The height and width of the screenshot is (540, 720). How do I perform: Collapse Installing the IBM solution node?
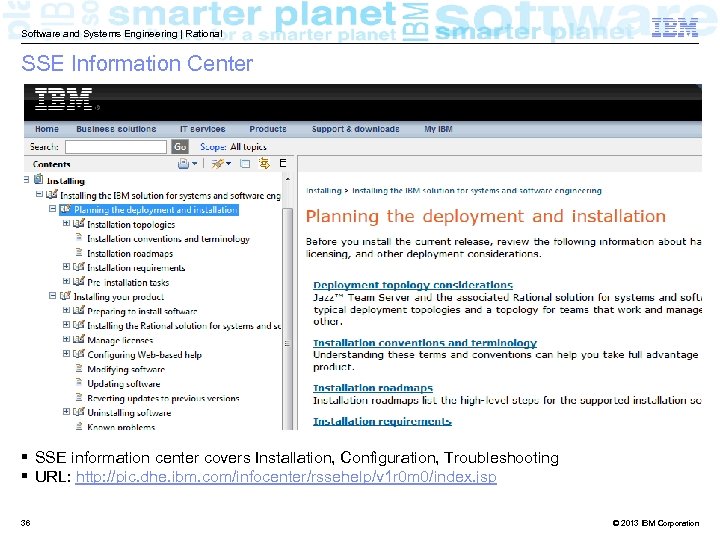coord(39,194)
